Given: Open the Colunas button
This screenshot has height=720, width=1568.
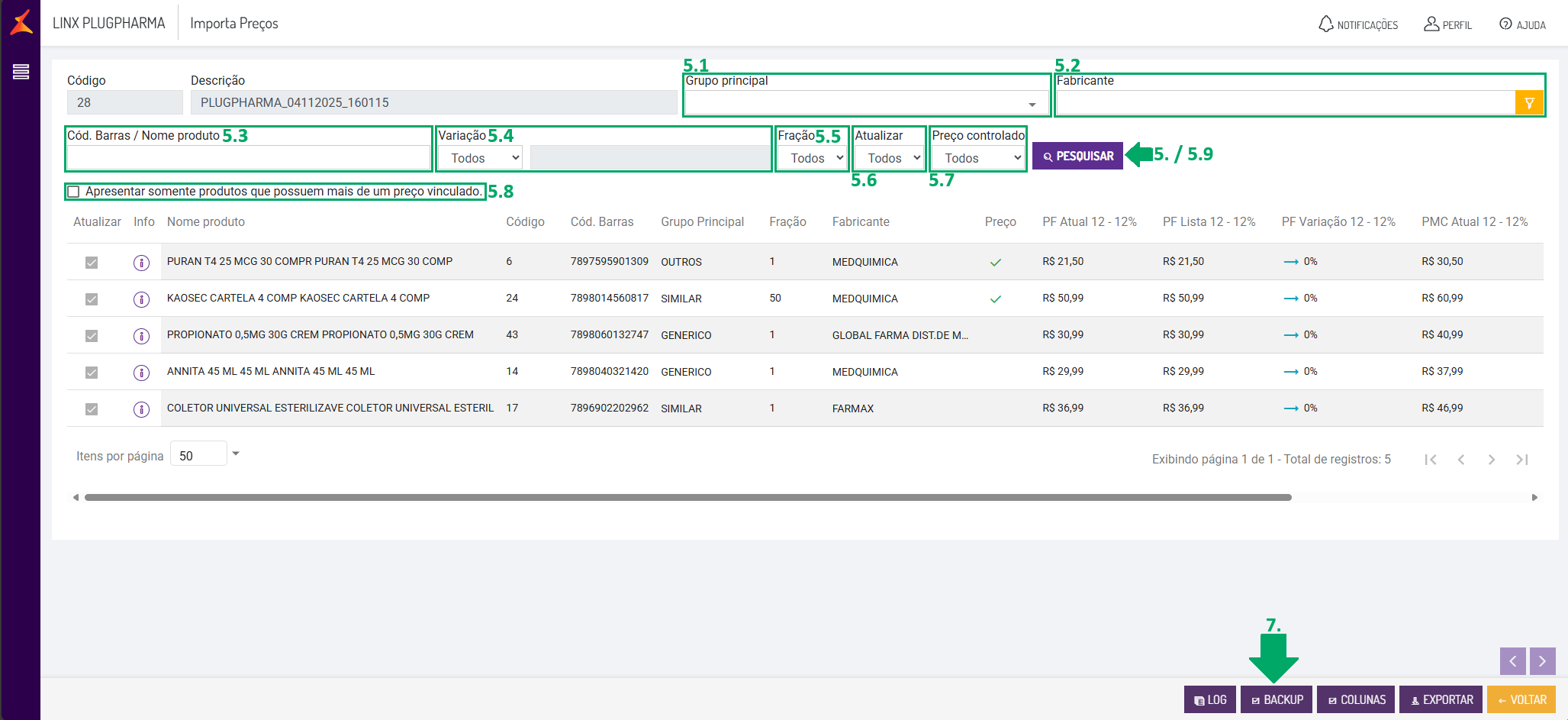Looking at the screenshot, I should (1356, 699).
